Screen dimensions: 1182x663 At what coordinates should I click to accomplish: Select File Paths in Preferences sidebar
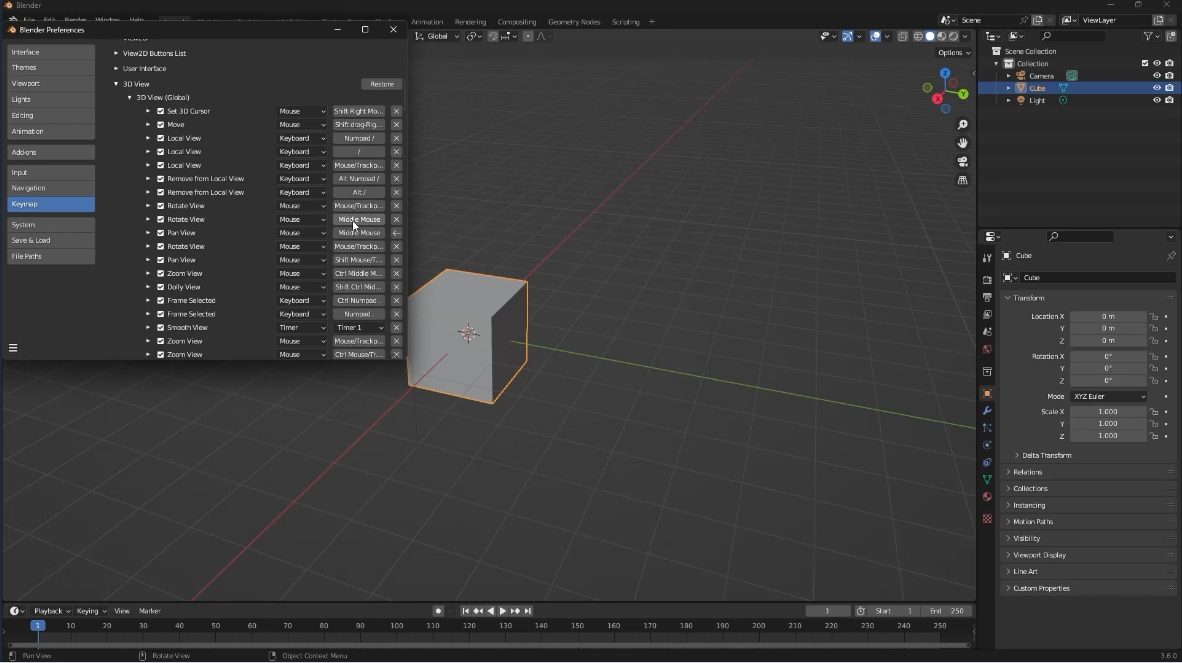(51, 257)
